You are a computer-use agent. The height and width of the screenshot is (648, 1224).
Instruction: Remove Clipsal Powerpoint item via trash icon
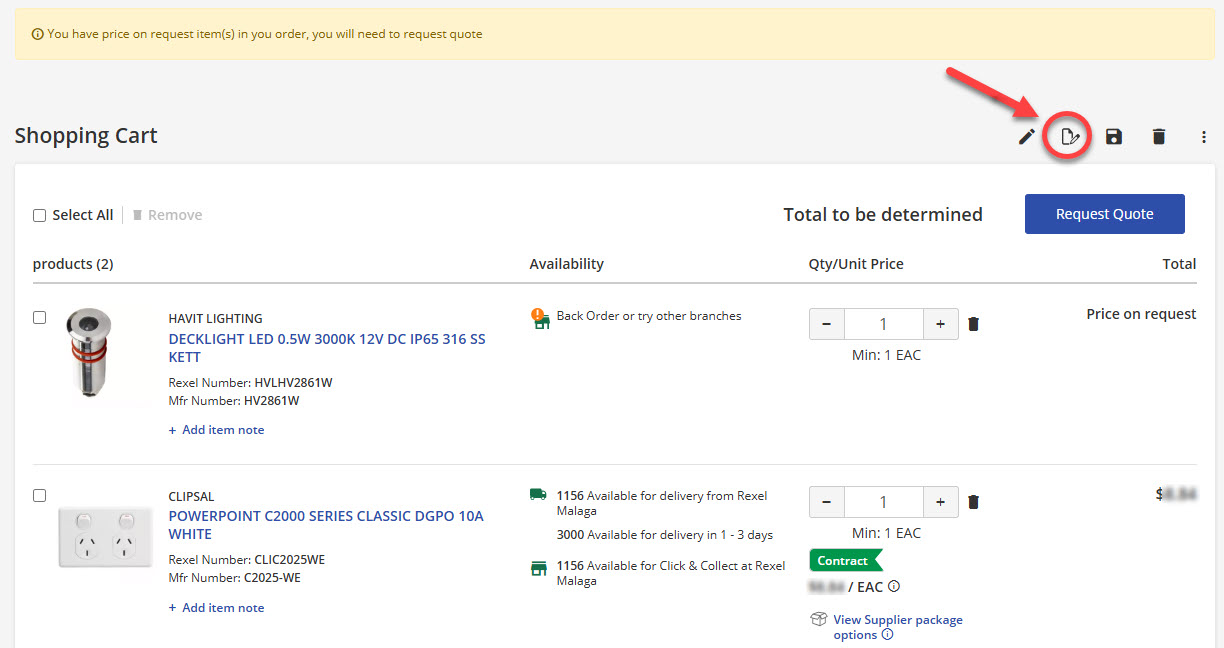[974, 502]
